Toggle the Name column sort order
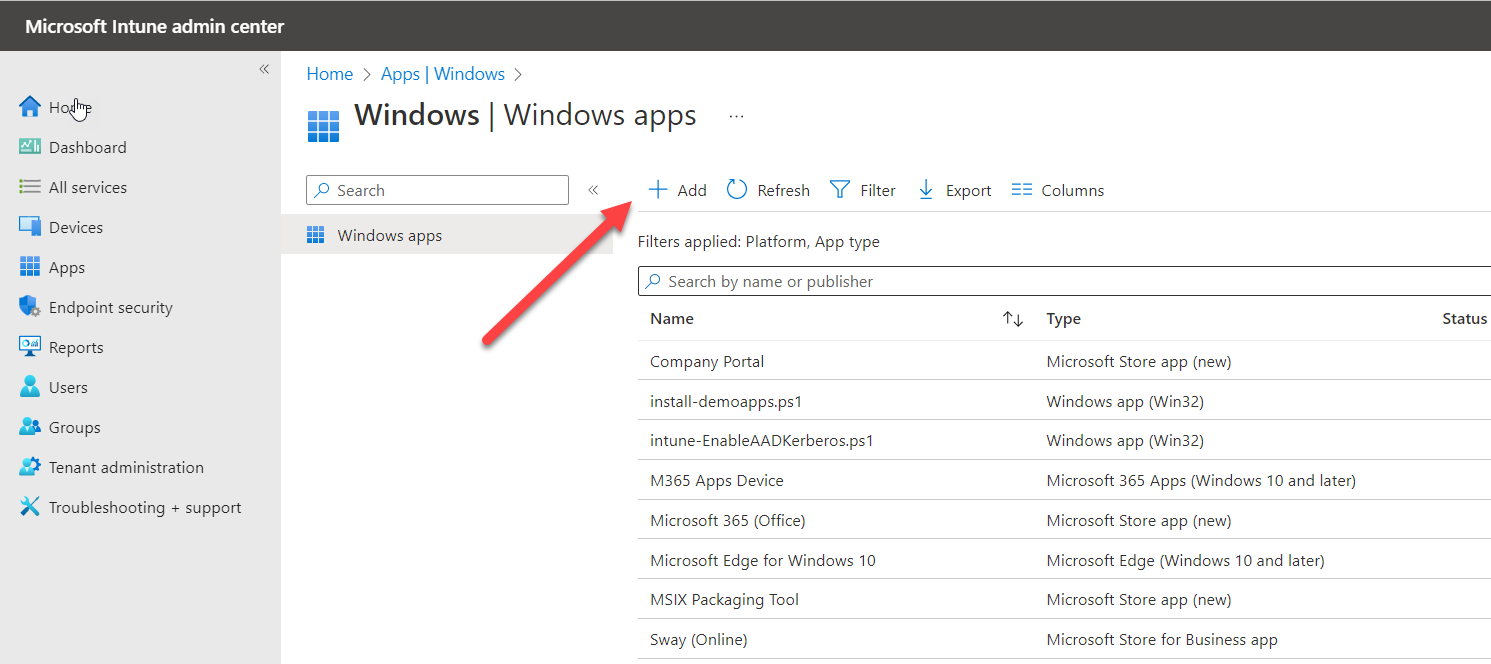This screenshot has height=664, width=1491. pos(1013,318)
